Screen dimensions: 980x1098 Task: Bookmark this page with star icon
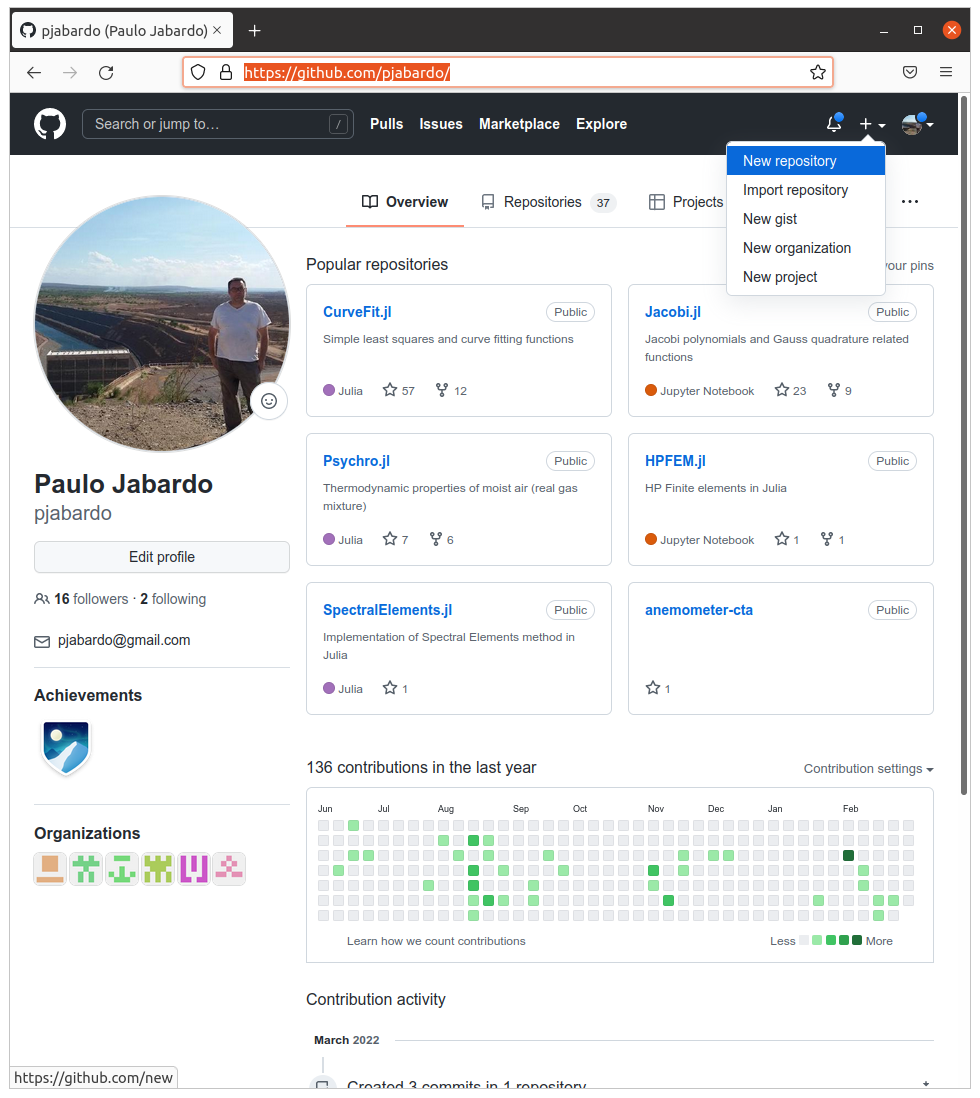coord(817,72)
